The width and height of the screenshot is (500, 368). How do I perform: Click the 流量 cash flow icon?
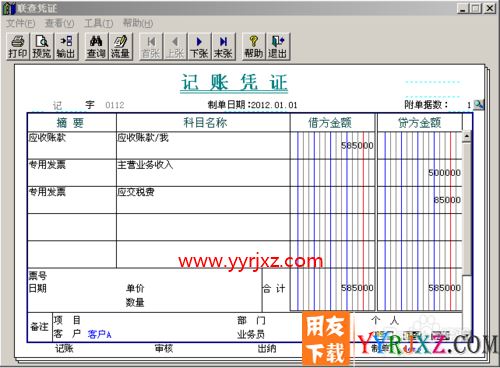click(120, 46)
